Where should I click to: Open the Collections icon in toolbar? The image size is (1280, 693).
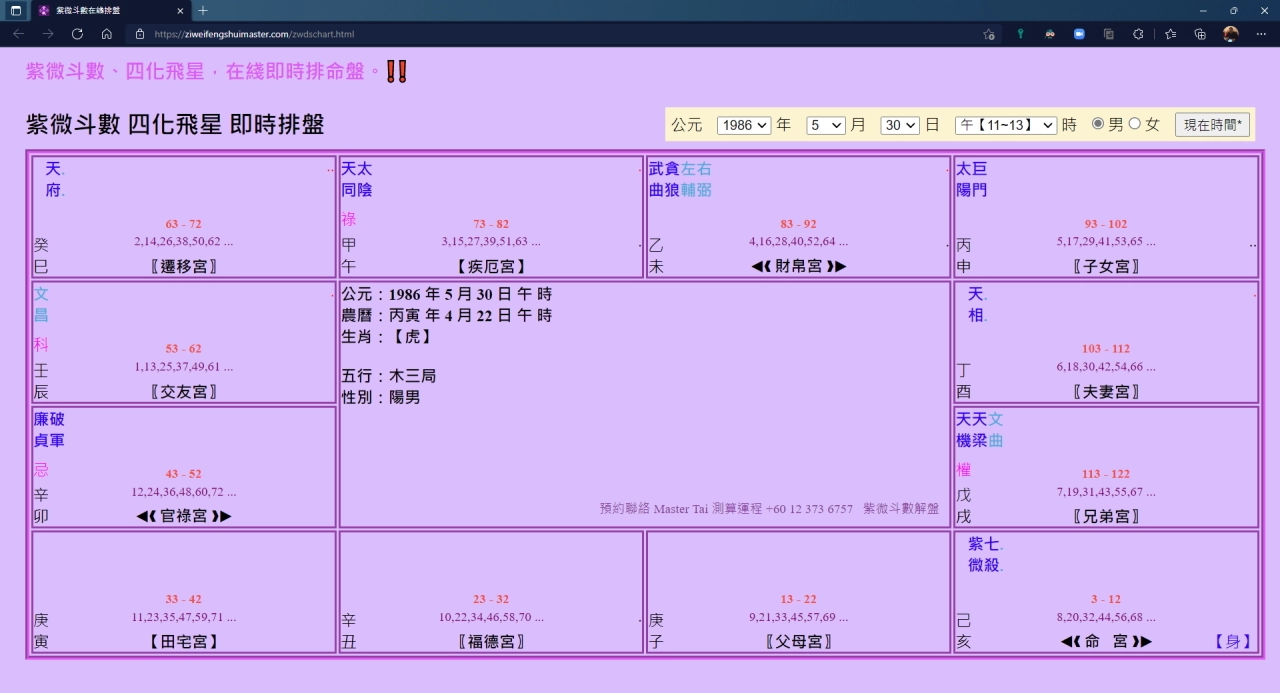tap(1200, 34)
